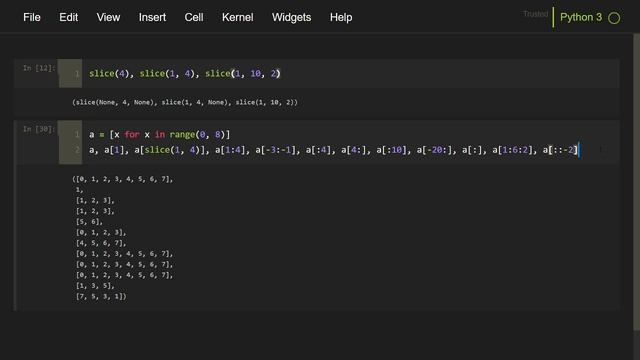Image resolution: width=640 pixels, height=360 pixels.
Task: Open the Widgets menu
Action: 291,17
